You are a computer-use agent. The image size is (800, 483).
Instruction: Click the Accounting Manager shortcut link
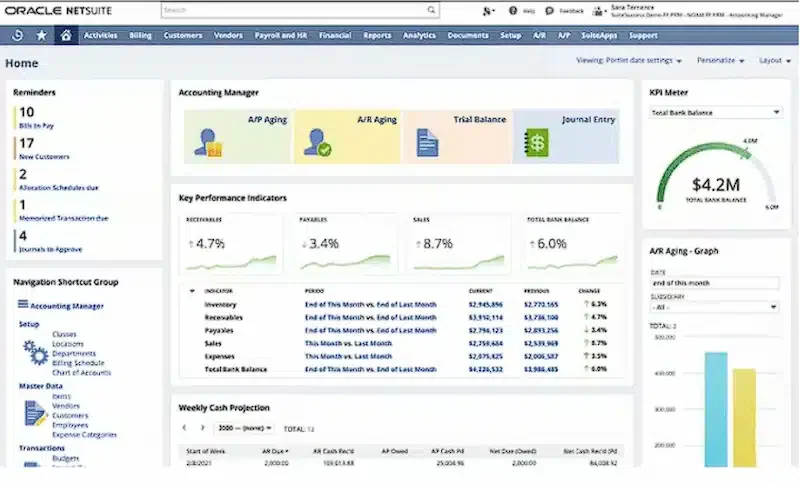[67, 306]
